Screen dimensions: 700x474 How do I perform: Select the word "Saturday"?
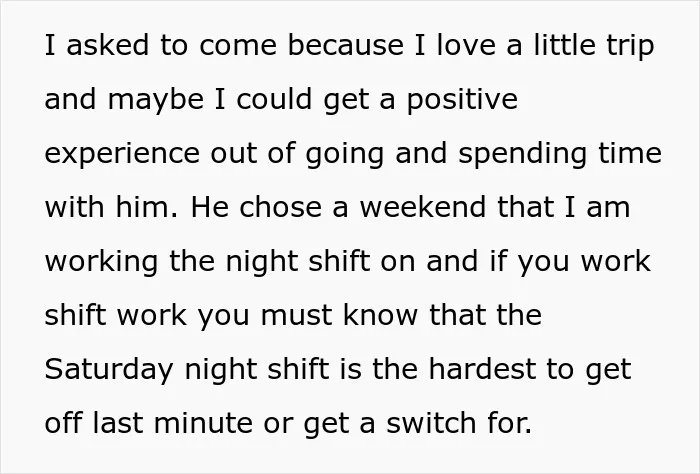pyautogui.click(x=108, y=370)
